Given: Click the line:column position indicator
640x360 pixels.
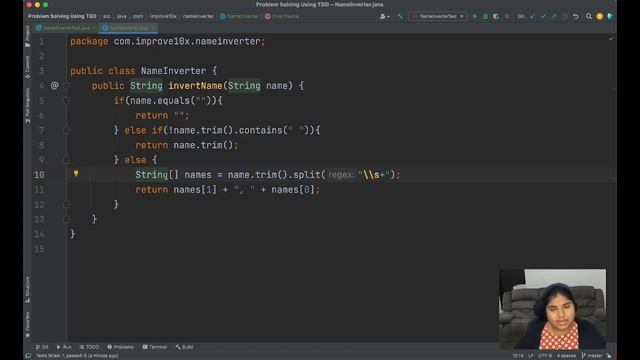Looking at the screenshot, I should [x=518, y=356].
